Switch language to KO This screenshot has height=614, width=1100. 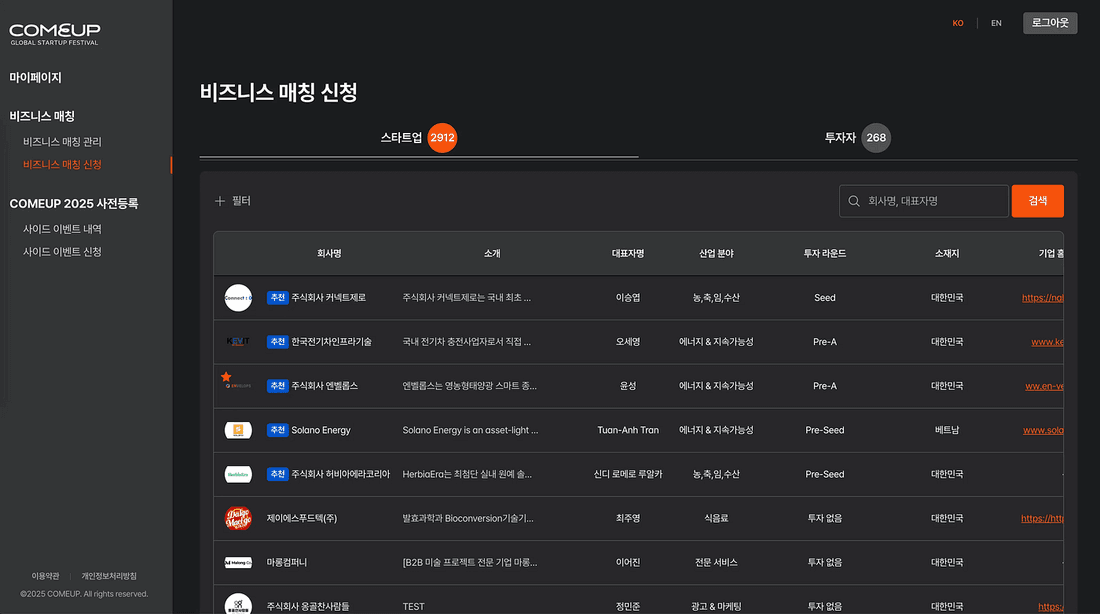click(x=958, y=23)
